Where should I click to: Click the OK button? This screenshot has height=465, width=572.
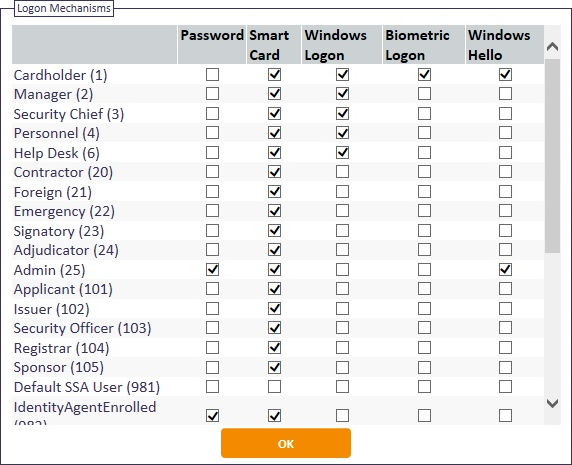[286, 443]
